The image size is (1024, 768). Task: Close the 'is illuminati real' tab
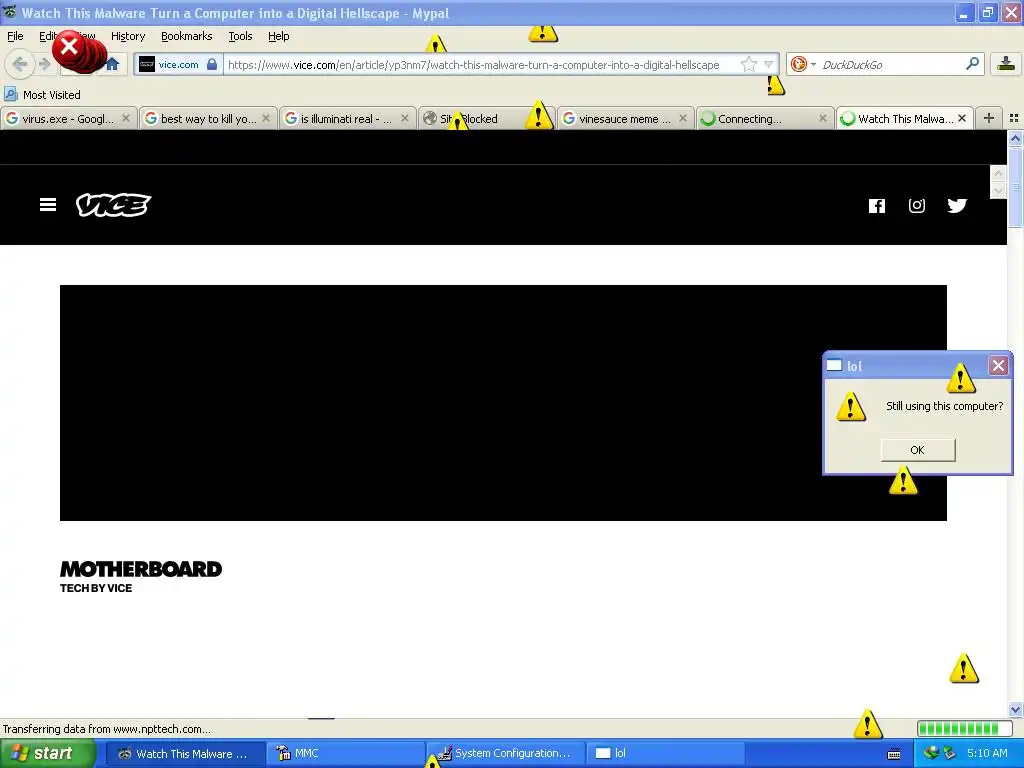point(405,118)
